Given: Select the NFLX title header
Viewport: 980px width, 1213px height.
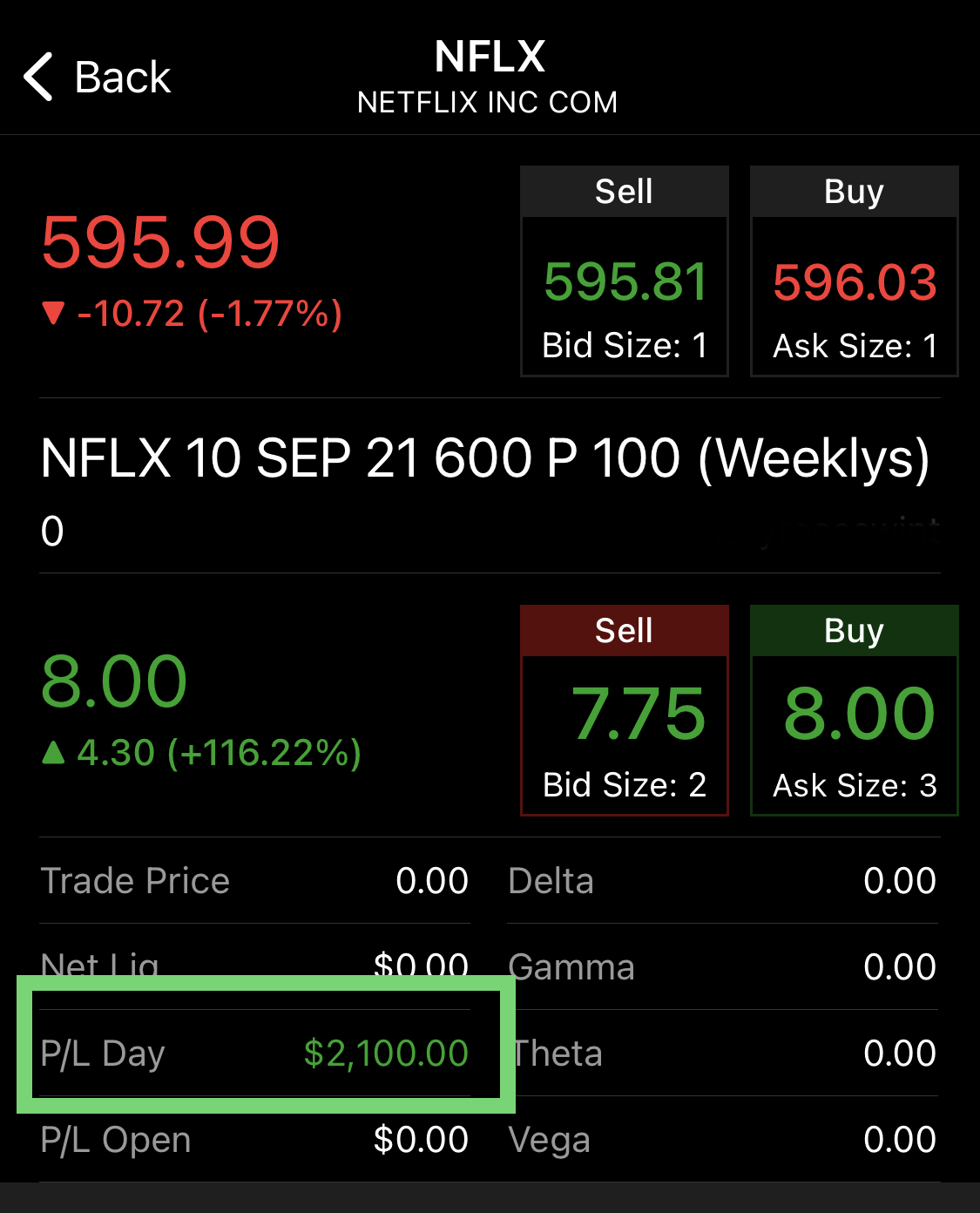Looking at the screenshot, I should click(x=490, y=58).
